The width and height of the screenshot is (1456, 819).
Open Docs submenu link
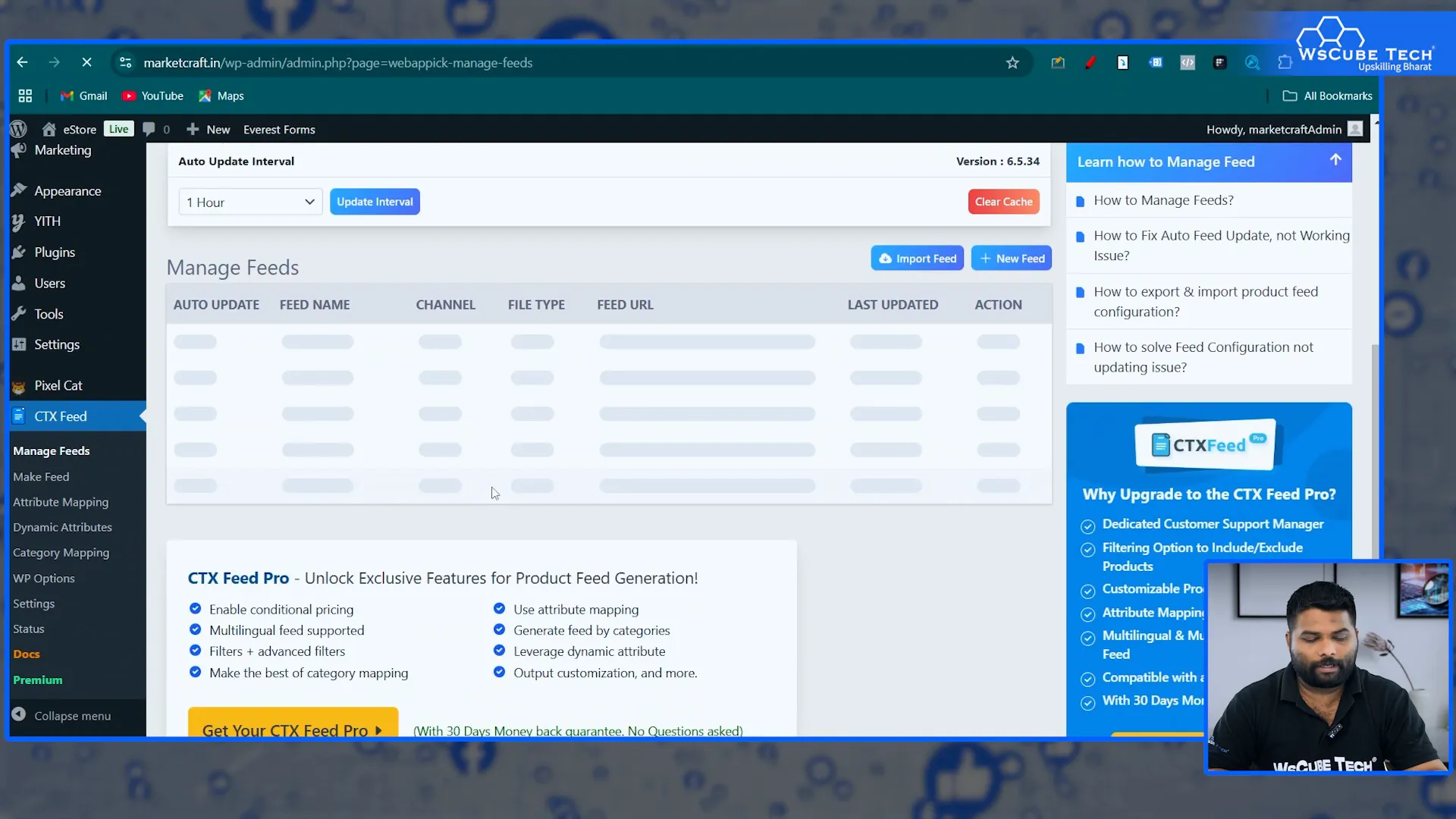click(27, 654)
